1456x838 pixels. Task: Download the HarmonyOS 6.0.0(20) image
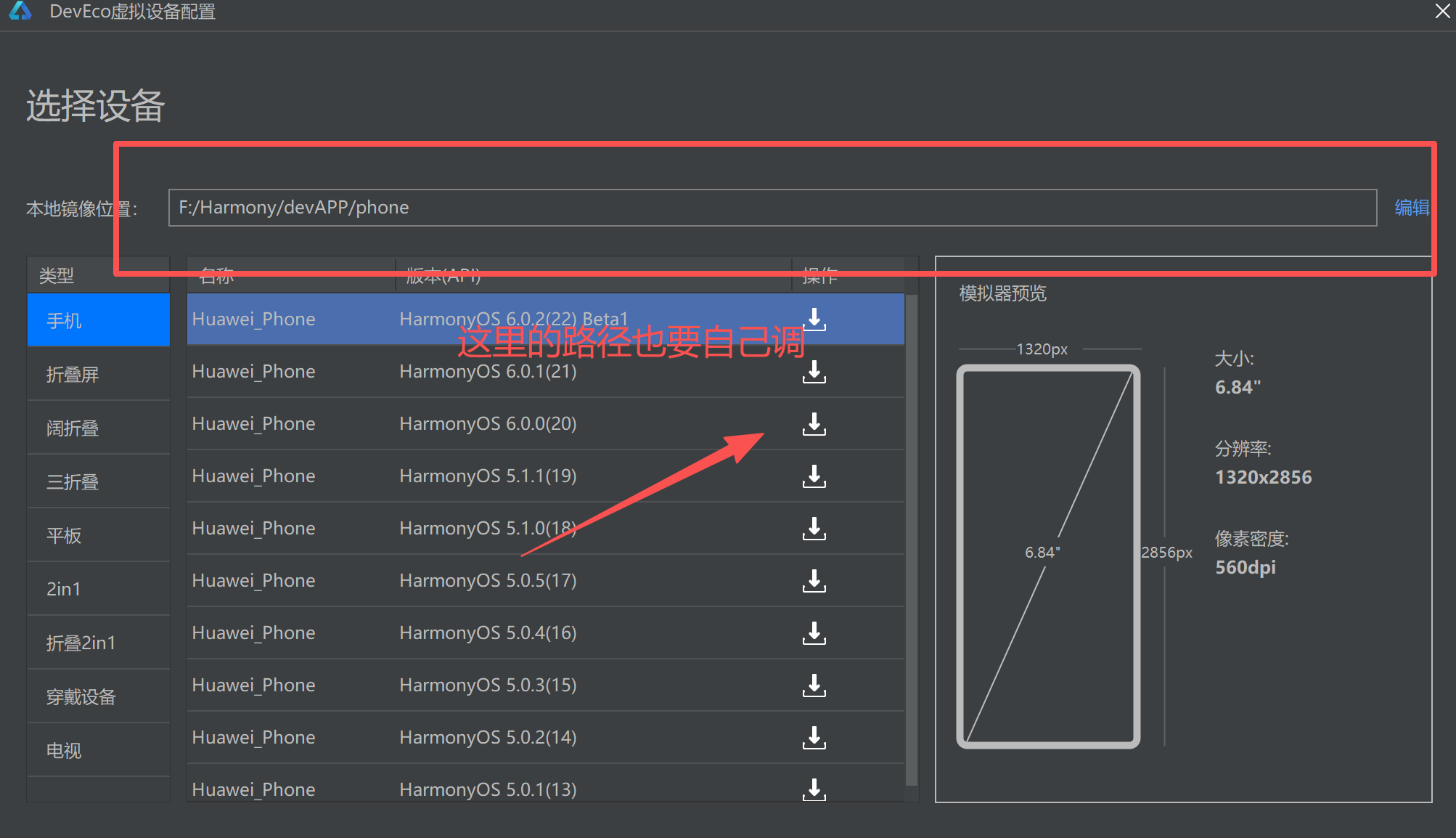[814, 424]
